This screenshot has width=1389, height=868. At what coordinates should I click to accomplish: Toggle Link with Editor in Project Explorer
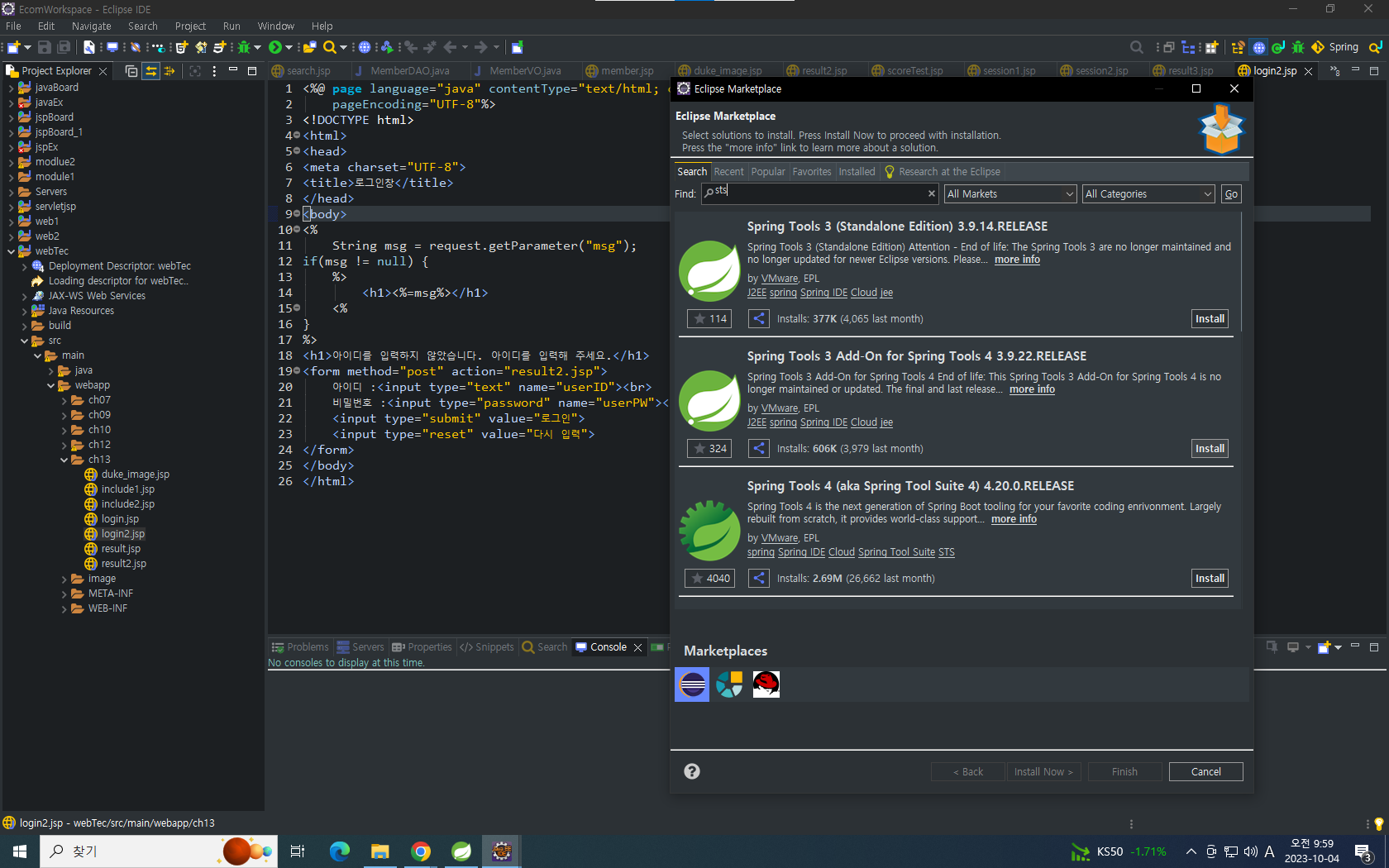[x=151, y=71]
